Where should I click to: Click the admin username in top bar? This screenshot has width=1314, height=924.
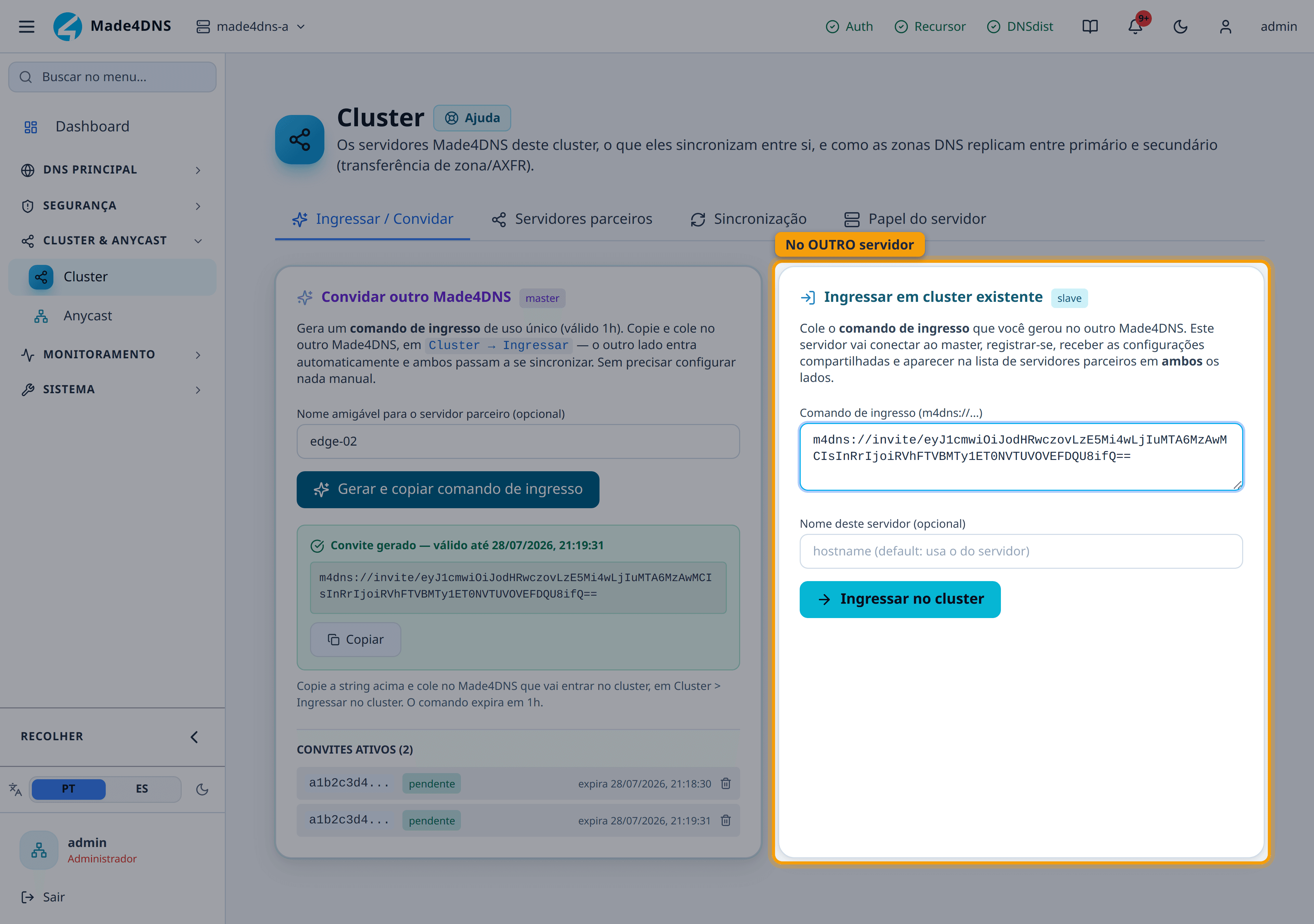[1278, 27]
